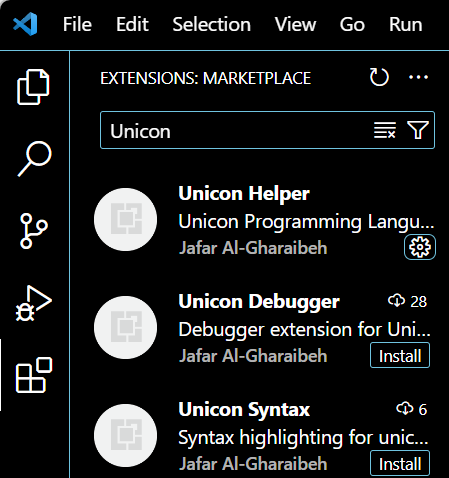Viewport: 449px width, 478px height.
Task: Open the filter extensions dropdown
Action: tap(418, 130)
